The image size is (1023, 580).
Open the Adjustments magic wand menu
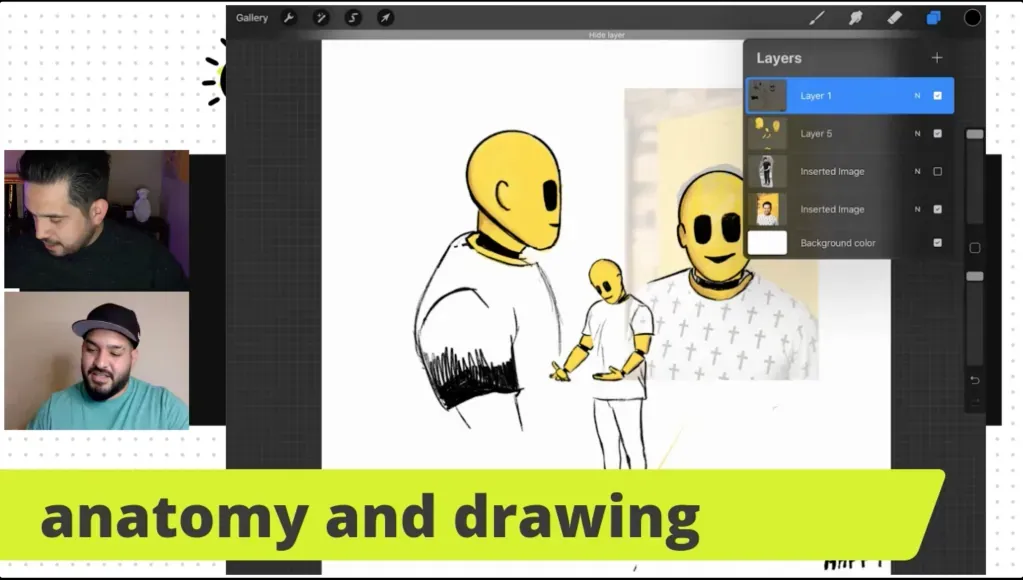click(x=321, y=18)
